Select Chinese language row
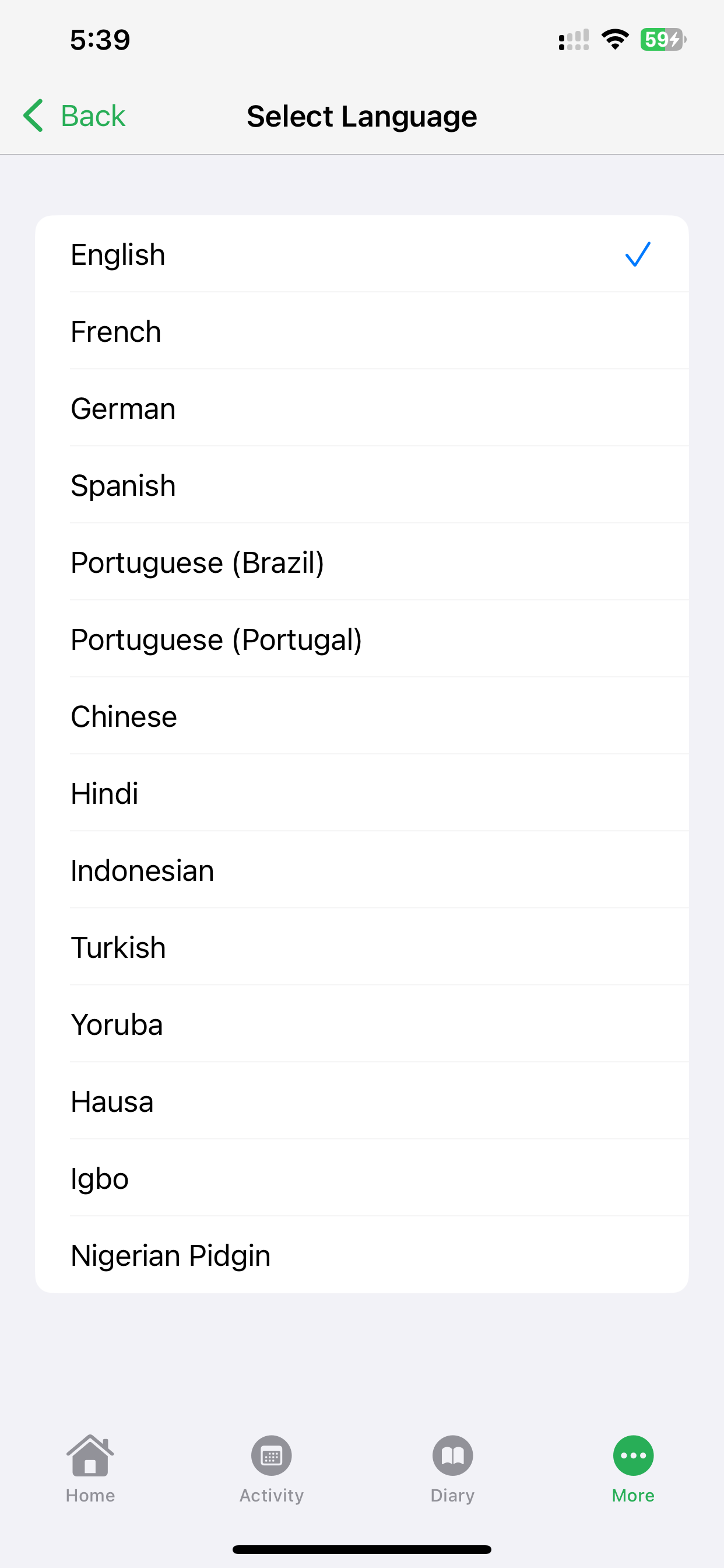This screenshot has width=724, height=1568. [x=361, y=716]
